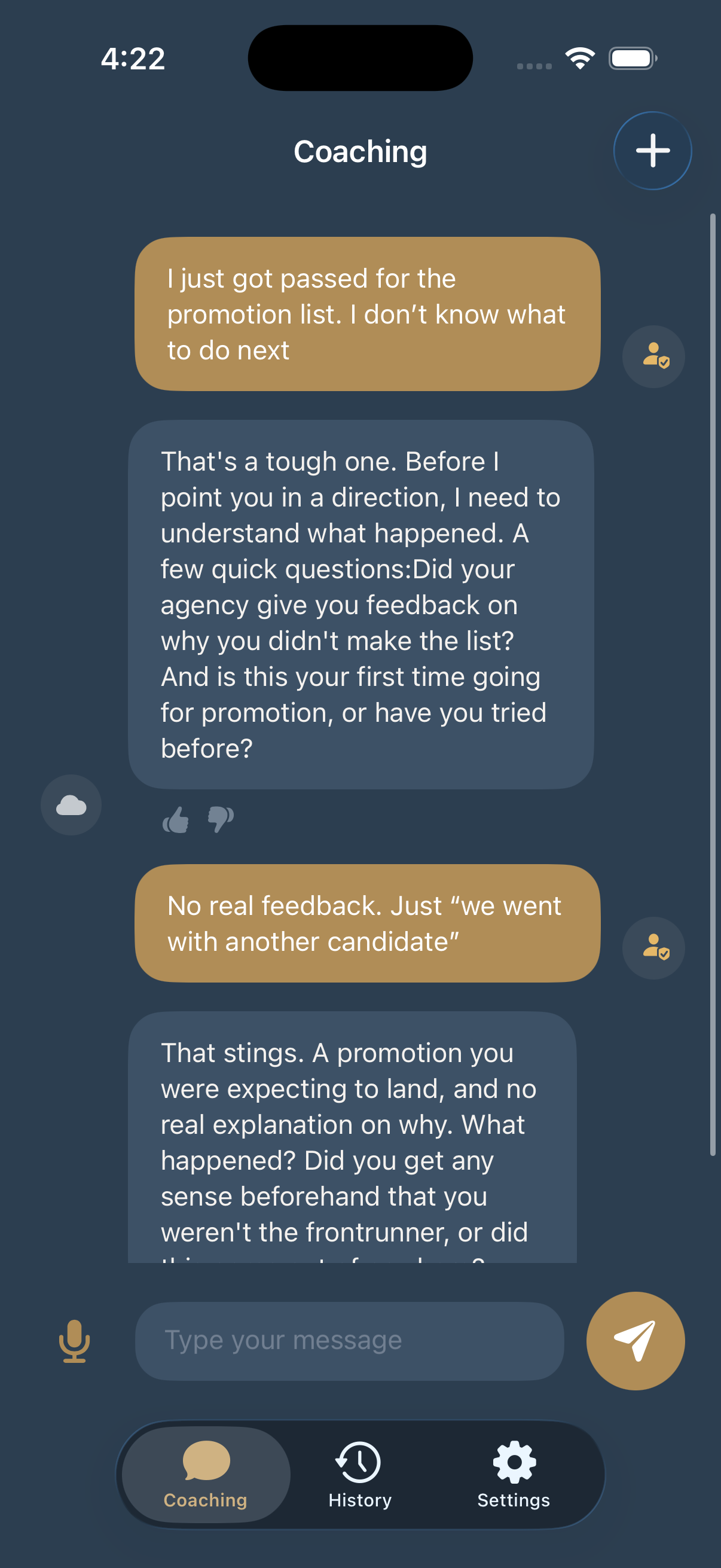Tap the user icon beside the feedback message

pyautogui.click(x=653, y=948)
